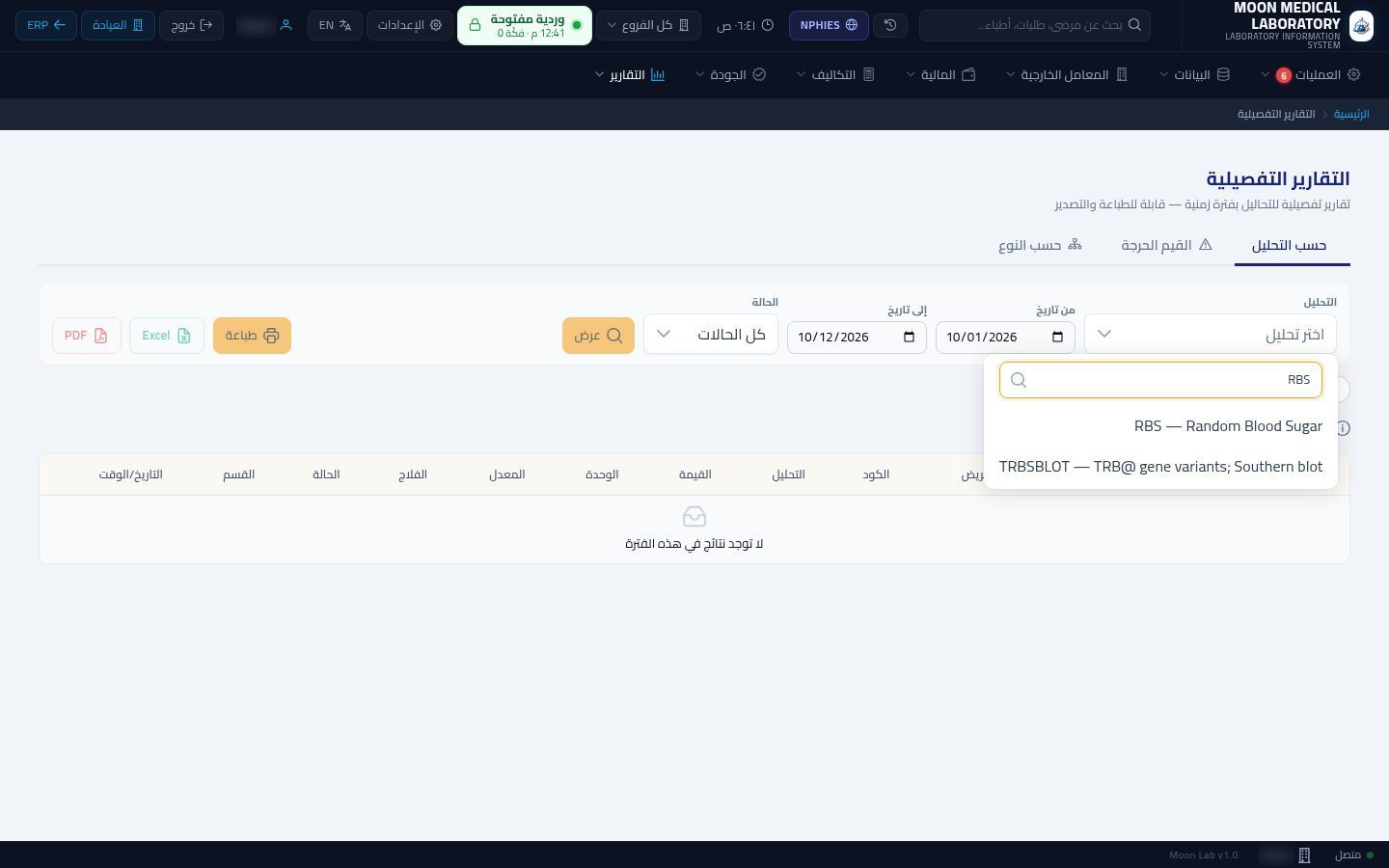Click the عرض show results button
The height and width of the screenshot is (868, 1389).
click(598, 336)
